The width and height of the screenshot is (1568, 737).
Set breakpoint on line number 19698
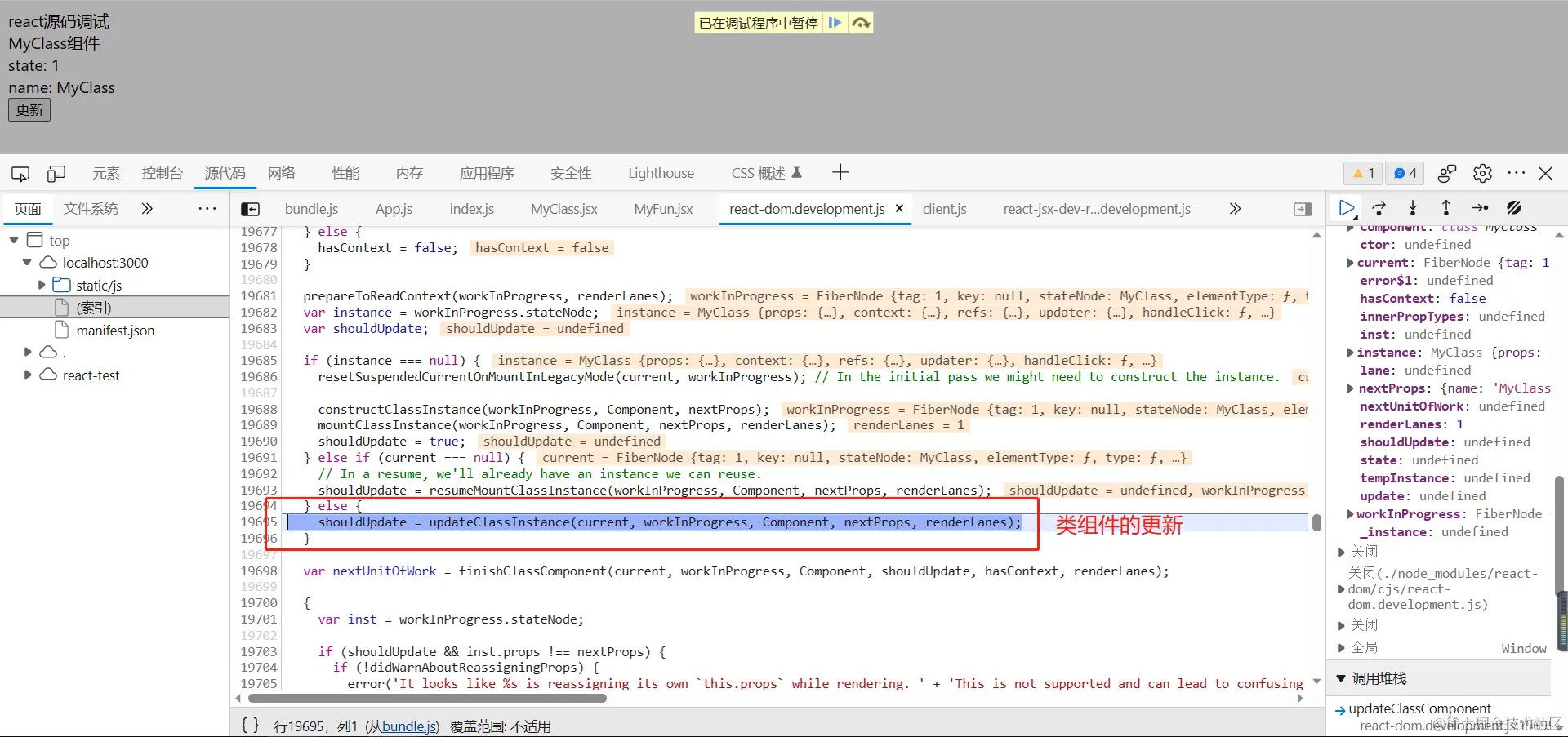pyautogui.click(x=258, y=571)
